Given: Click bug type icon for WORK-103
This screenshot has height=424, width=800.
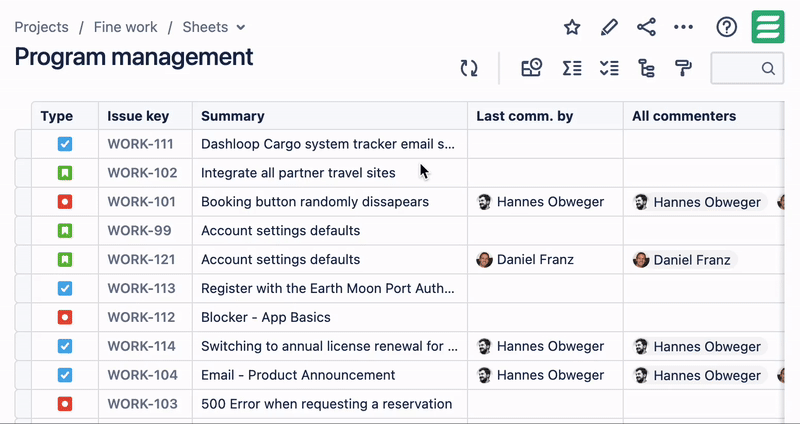Looking at the screenshot, I should tap(65, 404).
